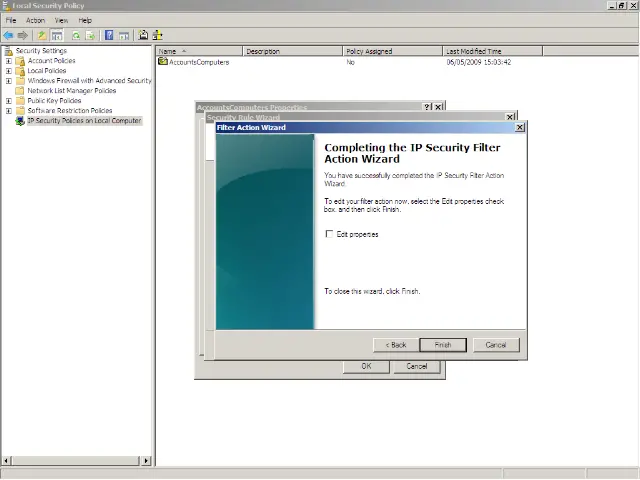
Task: Expand the Public Key Policies tree node
Action: click(x=9, y=101)
